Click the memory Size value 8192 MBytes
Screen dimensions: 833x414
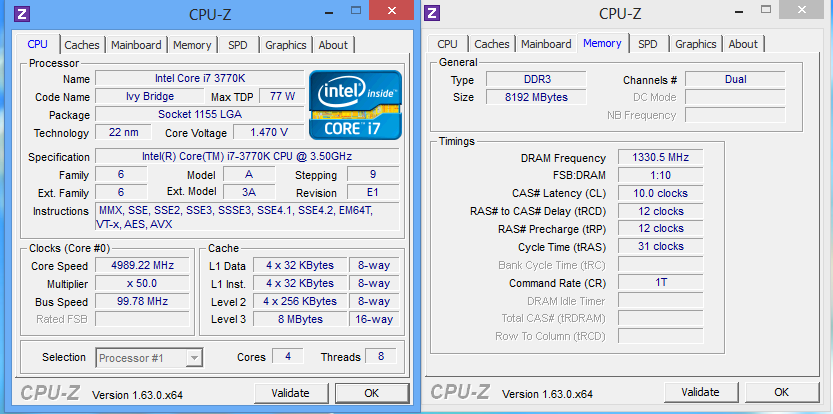(x=537, y=97)
